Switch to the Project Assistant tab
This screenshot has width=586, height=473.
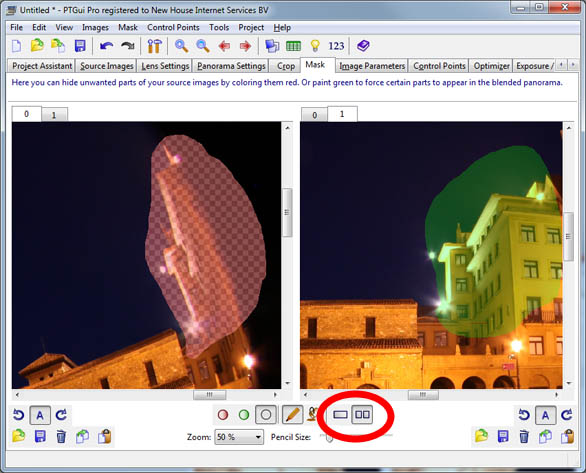[42, 66]
